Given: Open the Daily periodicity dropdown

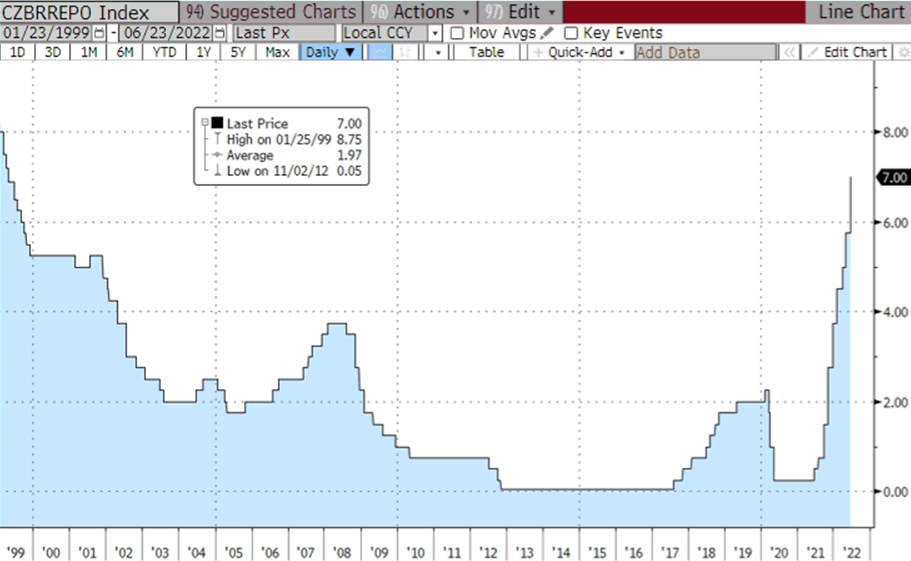Looking at the screenshot, I should [x=331, y=52].
